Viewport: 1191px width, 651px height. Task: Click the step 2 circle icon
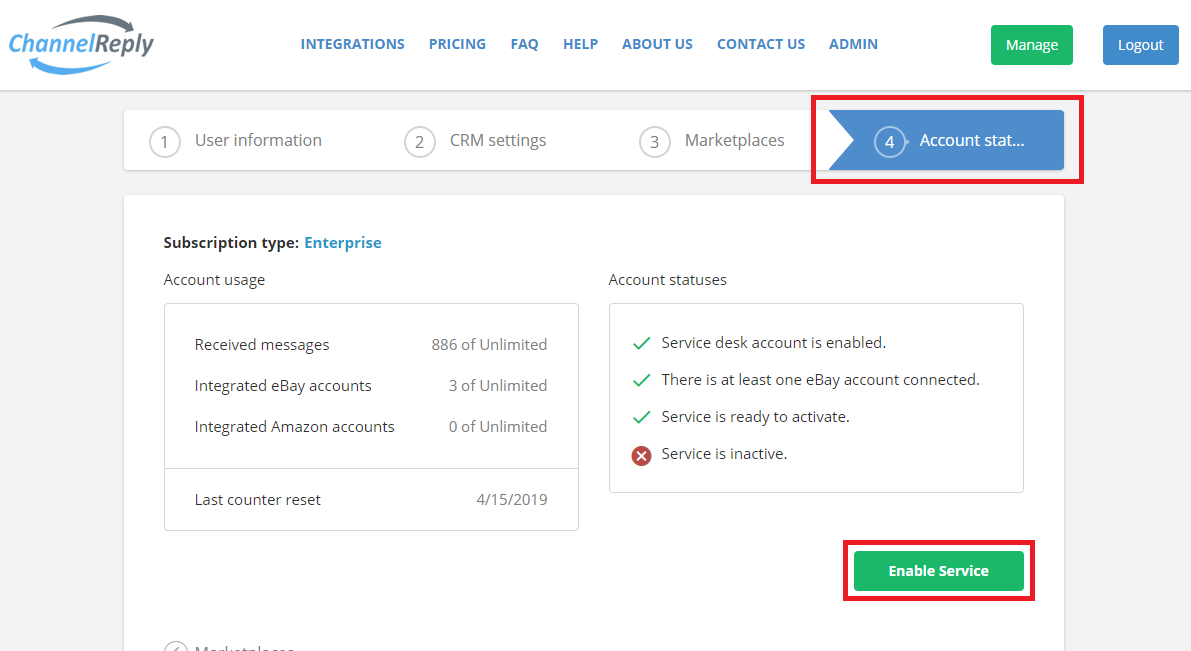420,142
